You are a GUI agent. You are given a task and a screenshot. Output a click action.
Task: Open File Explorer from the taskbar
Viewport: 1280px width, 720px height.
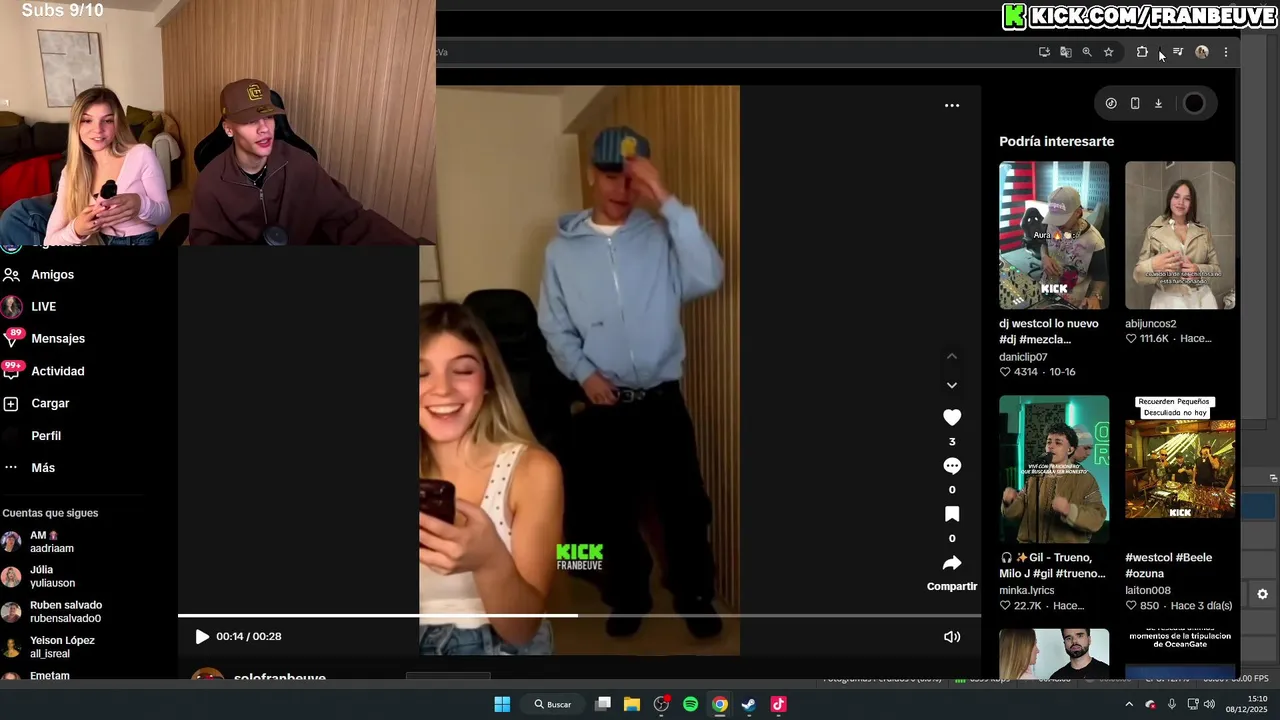pyautogui.click(x=632, y=704)
